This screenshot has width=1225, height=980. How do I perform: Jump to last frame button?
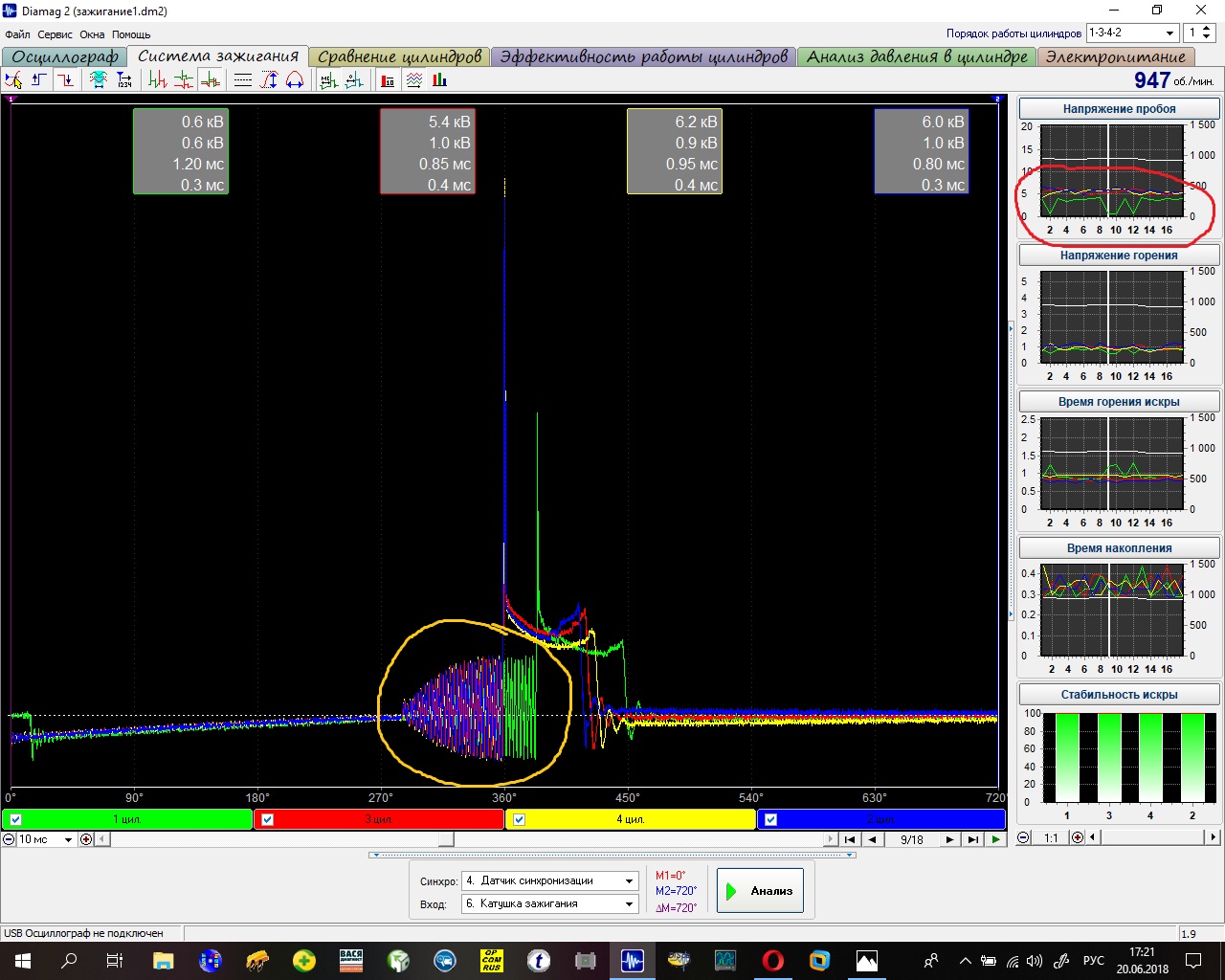972,839
